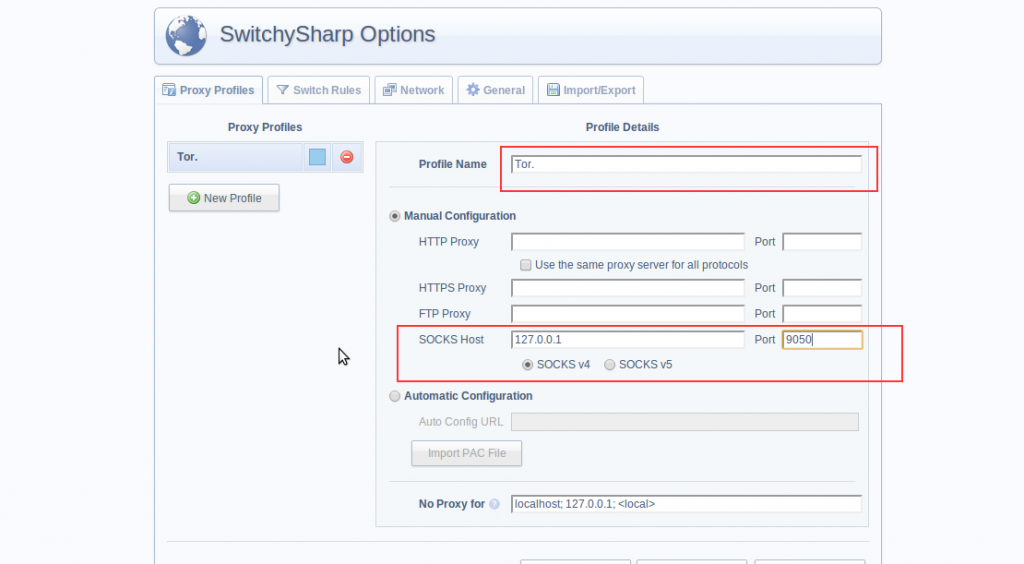Open the Network tab
Viewport: 1024px width, 564px height.
[x=413, y=90]
